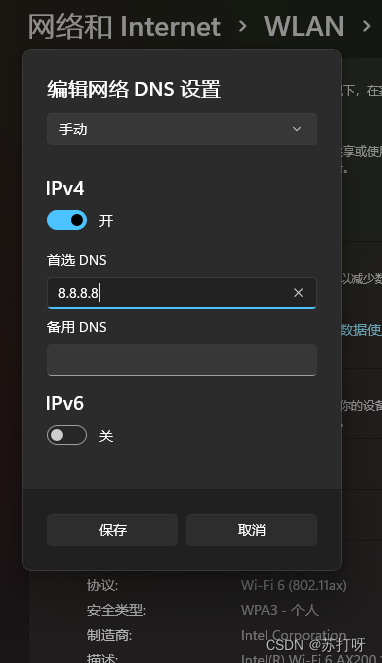Click the 首选 DNS field containing 8.8.8.8
The image size is (382, 663).
tap(181, 293)
